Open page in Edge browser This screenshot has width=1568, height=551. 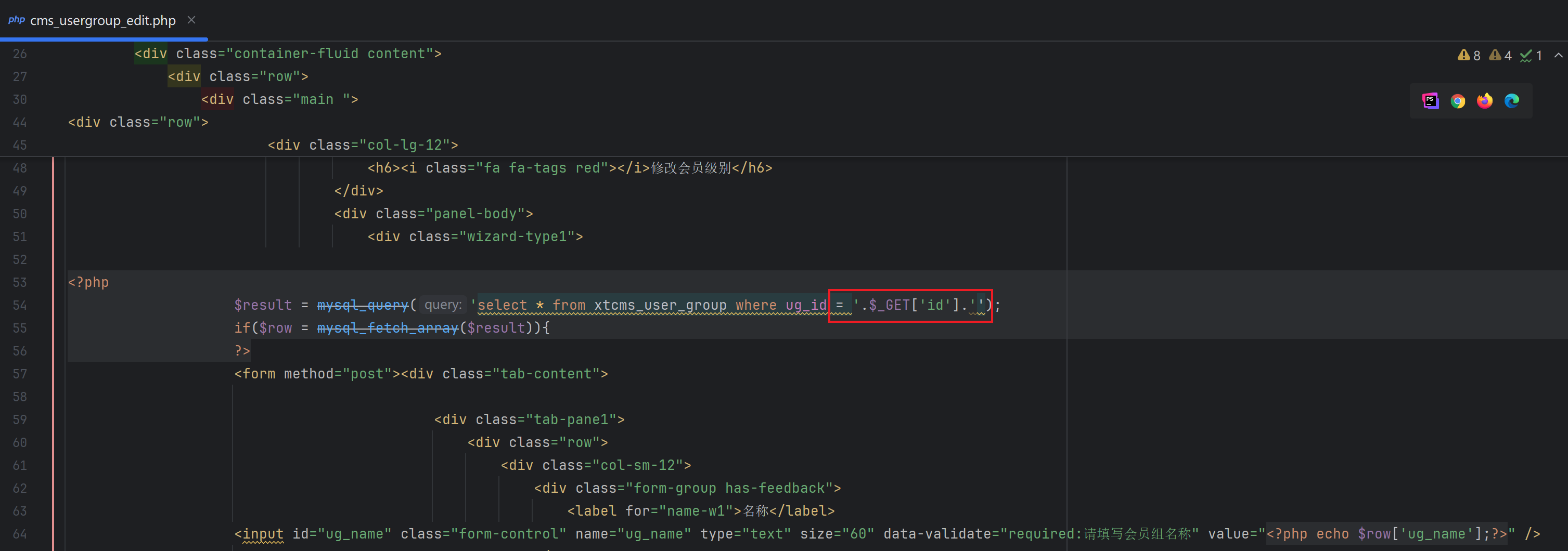1512,101
